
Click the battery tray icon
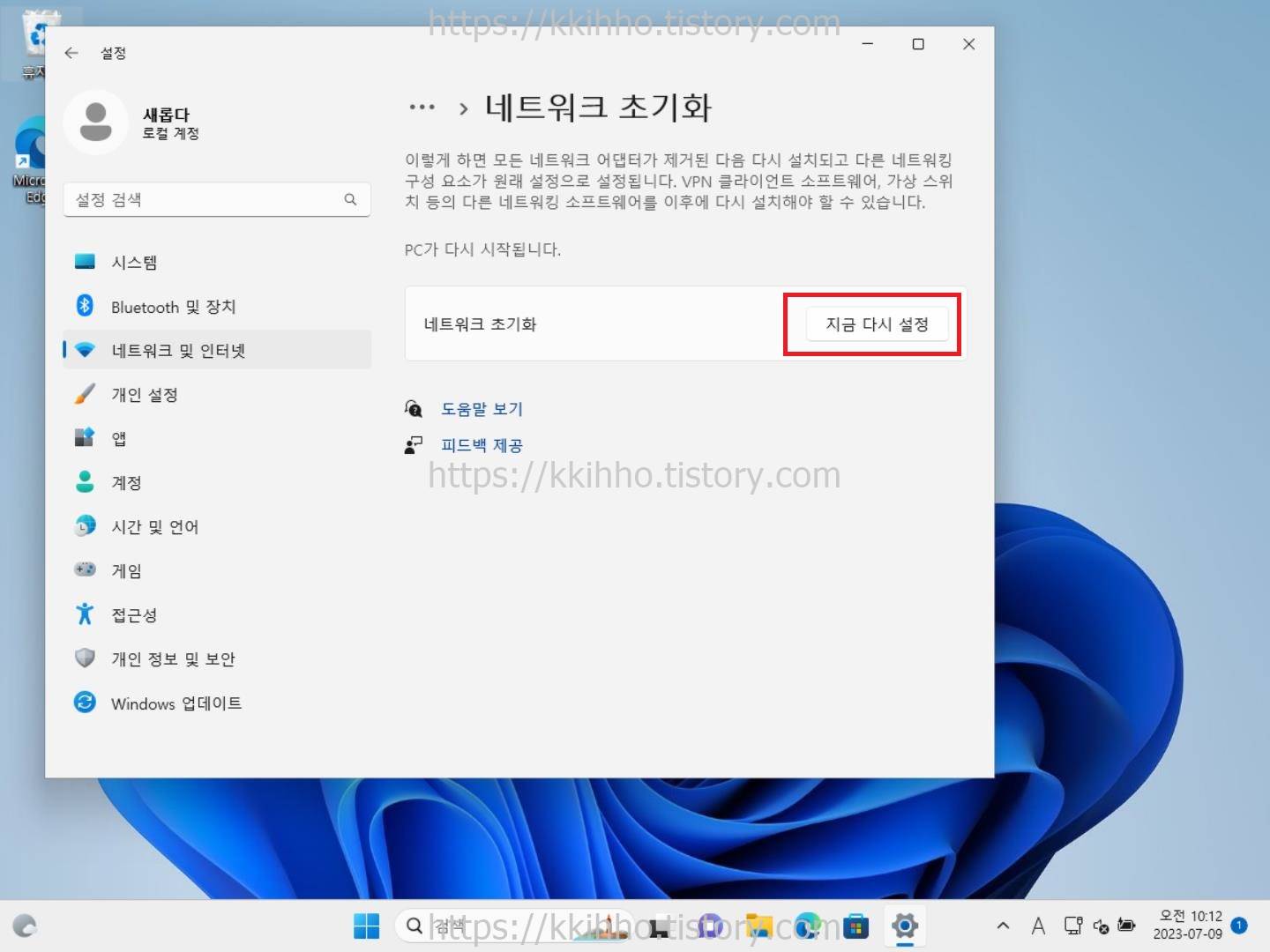click(x=1126, y=926)
